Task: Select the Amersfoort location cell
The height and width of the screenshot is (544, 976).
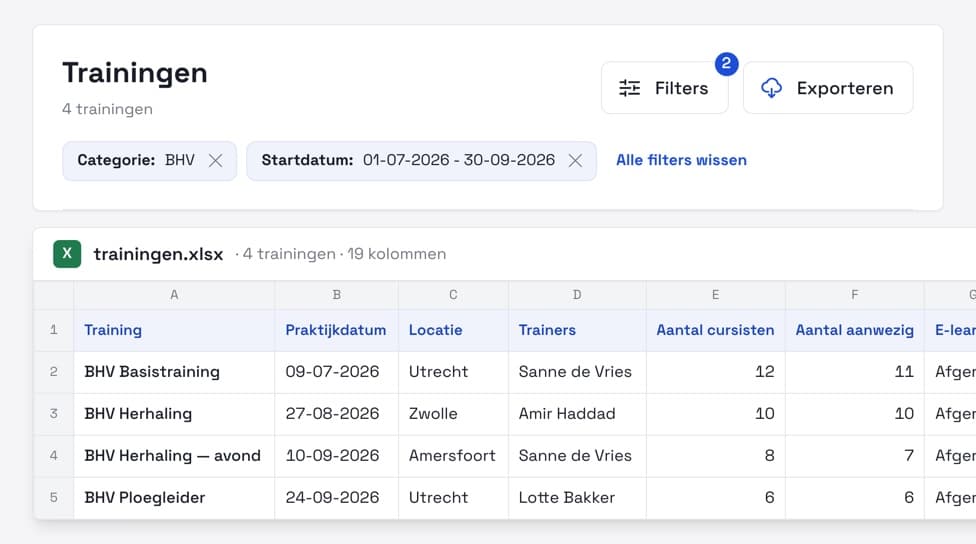Action: coord(453,456)
